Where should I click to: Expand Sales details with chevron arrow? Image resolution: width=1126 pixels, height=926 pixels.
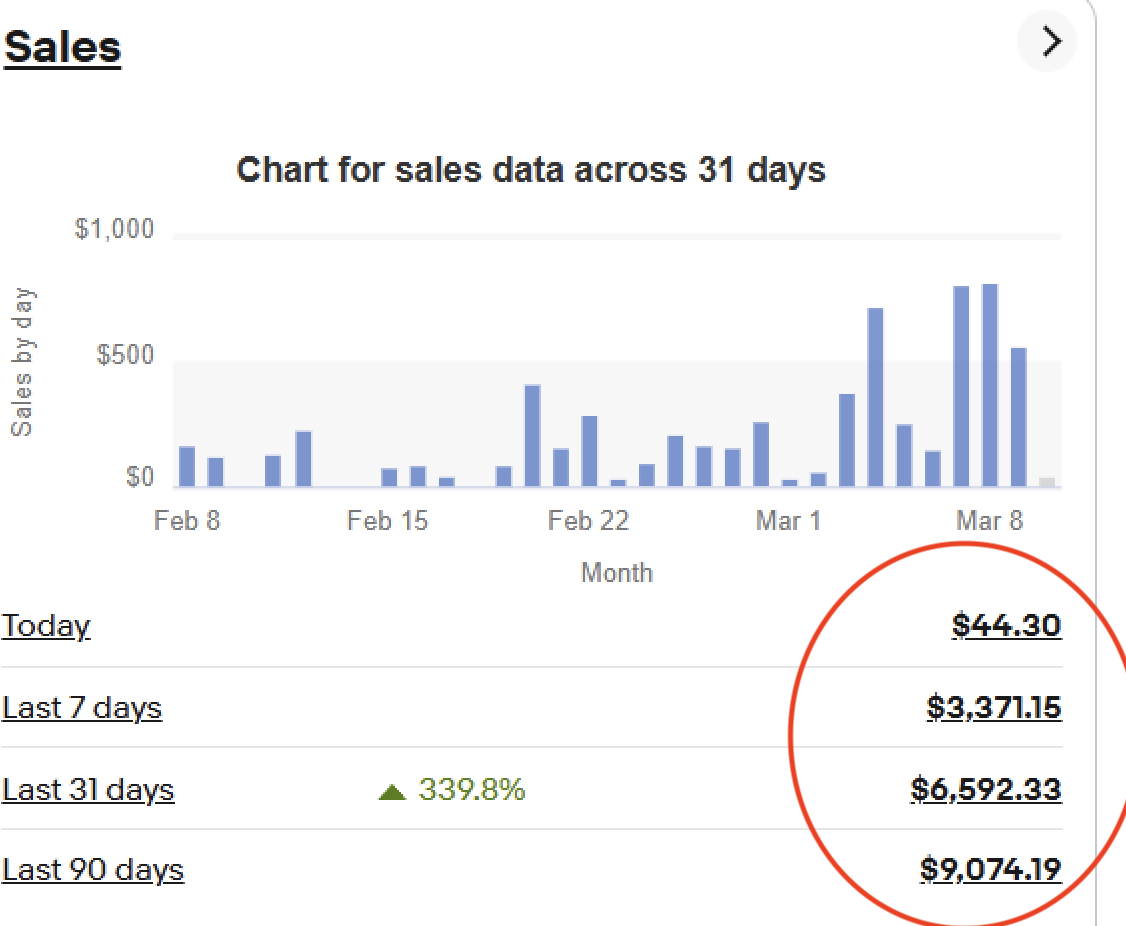click(1049, 42)
